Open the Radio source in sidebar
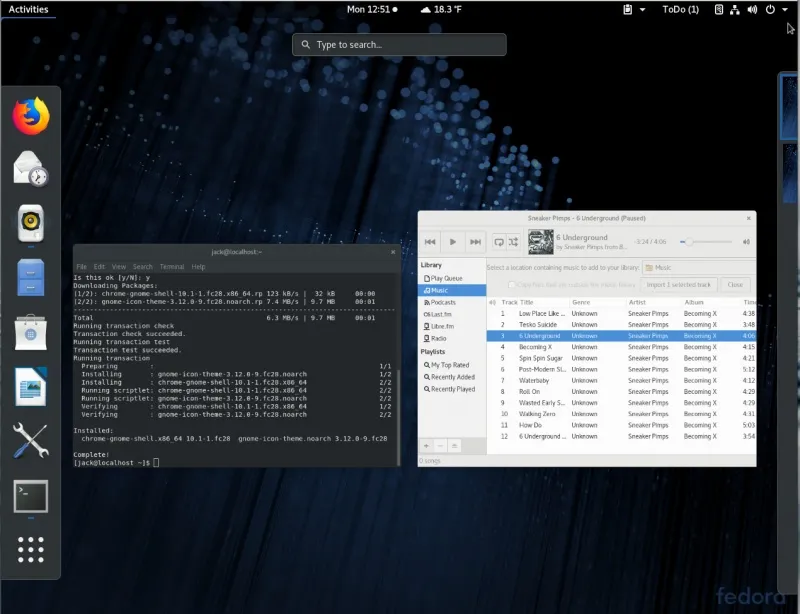Screen dimensions: 800x614 pos(439,338)
